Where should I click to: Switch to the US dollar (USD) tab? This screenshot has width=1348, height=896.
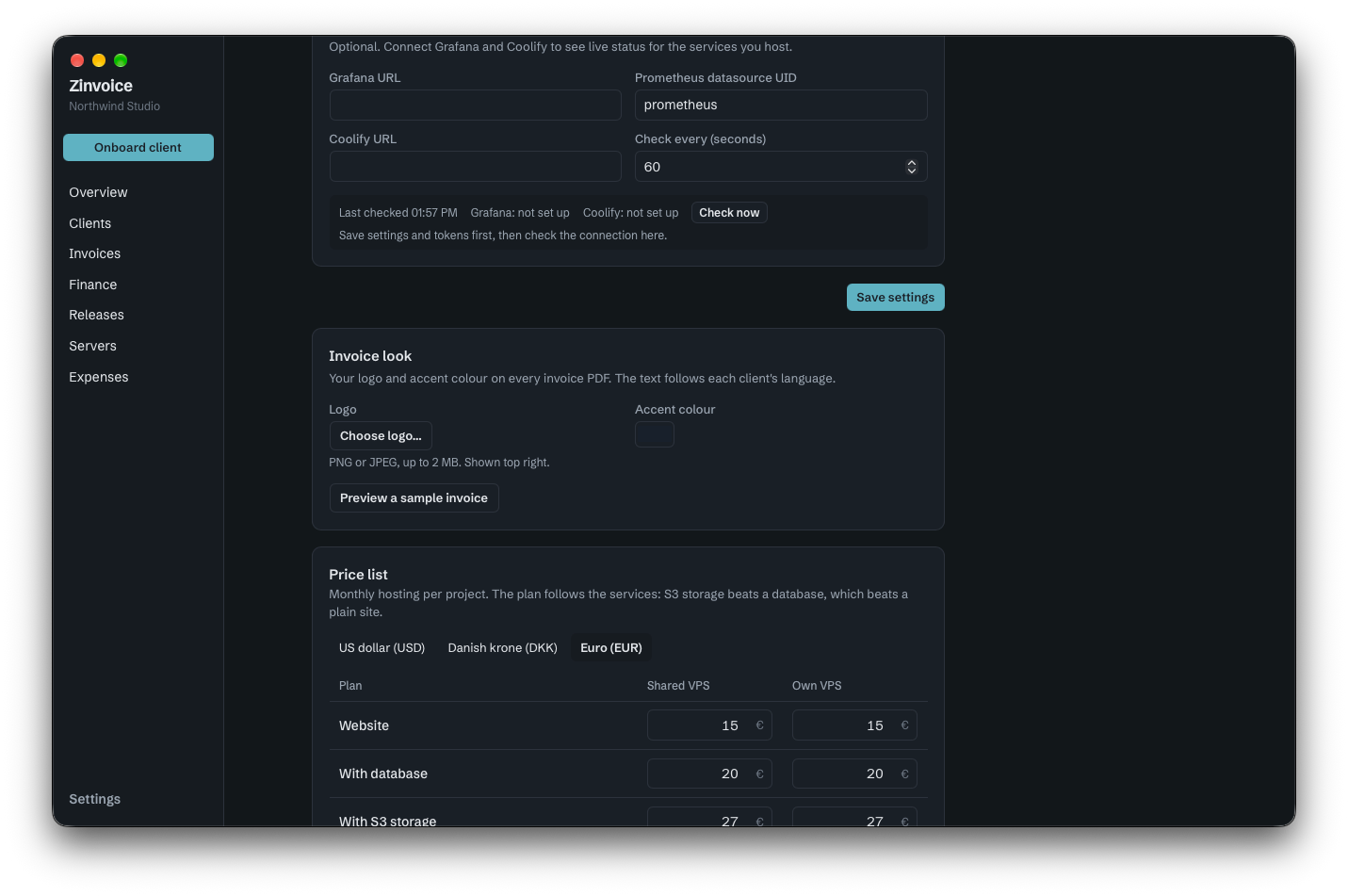pyautogui.click(x=382, y=648)
